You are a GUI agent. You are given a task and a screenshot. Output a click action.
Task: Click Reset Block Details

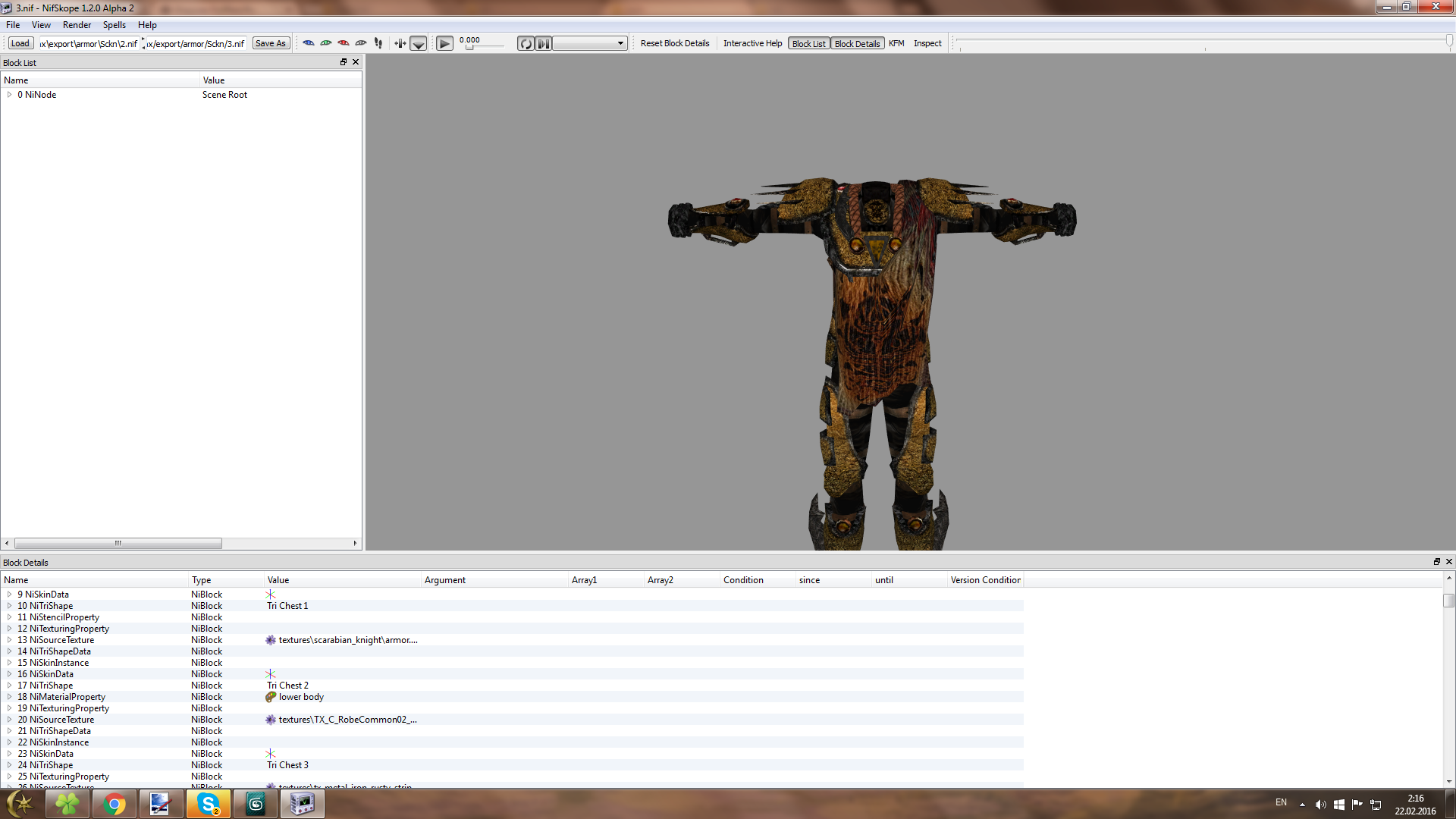pos(675,43)
